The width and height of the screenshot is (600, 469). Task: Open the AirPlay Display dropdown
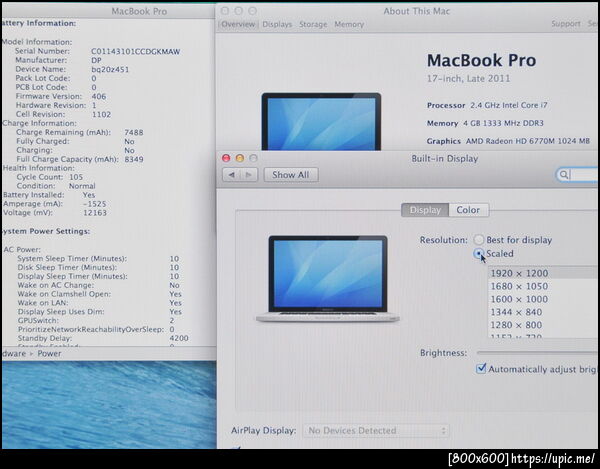[x=376, y=431]
